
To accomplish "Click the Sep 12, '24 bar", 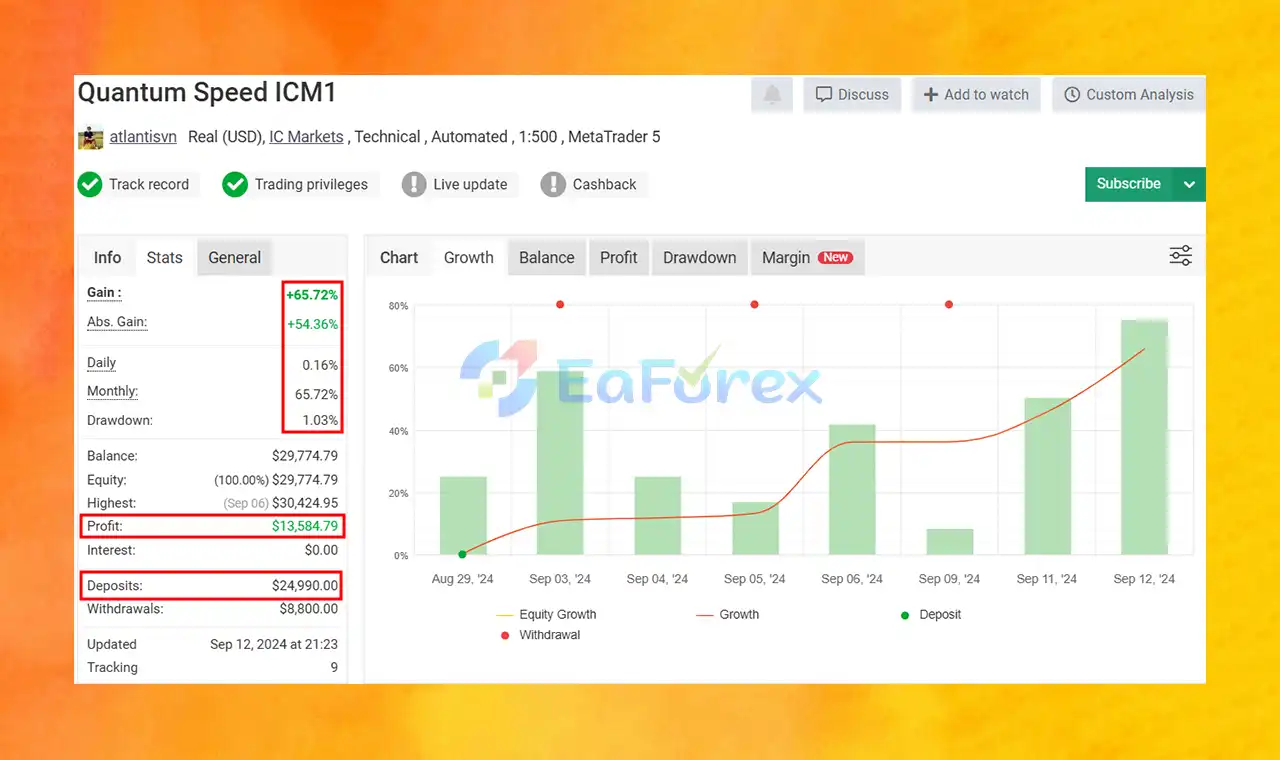I will point(1144,437).
